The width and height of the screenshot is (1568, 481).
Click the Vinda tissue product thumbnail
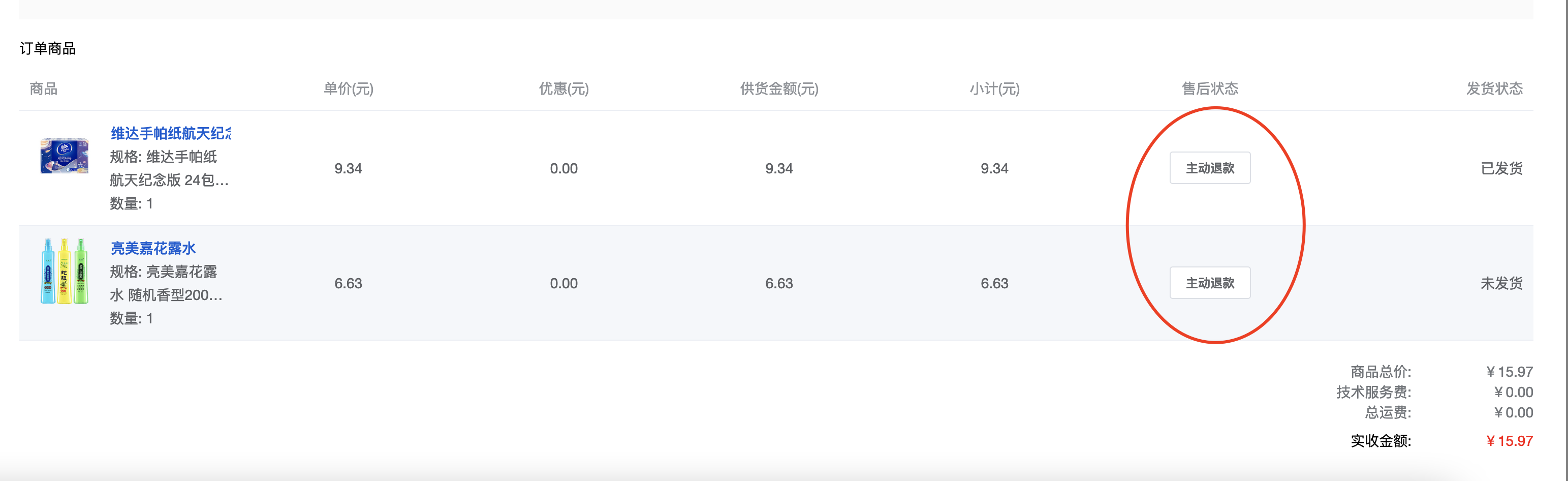click(65, 156)
